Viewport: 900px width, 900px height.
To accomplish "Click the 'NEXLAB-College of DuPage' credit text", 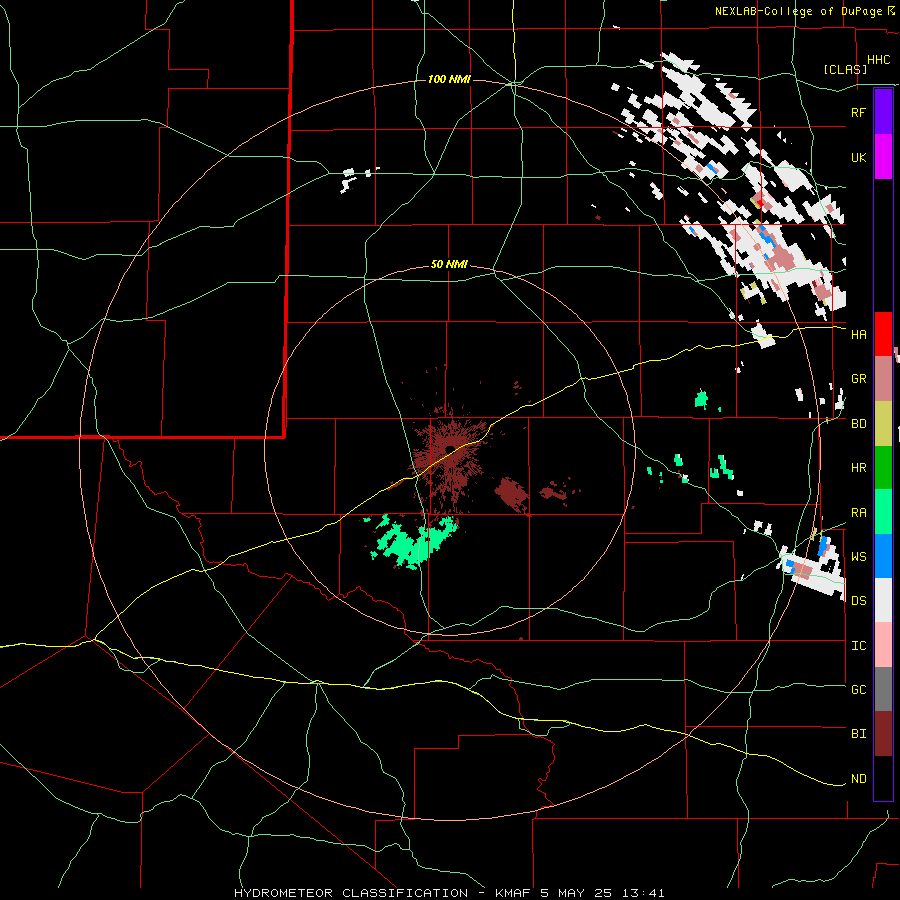I will (x=798, y=11).
